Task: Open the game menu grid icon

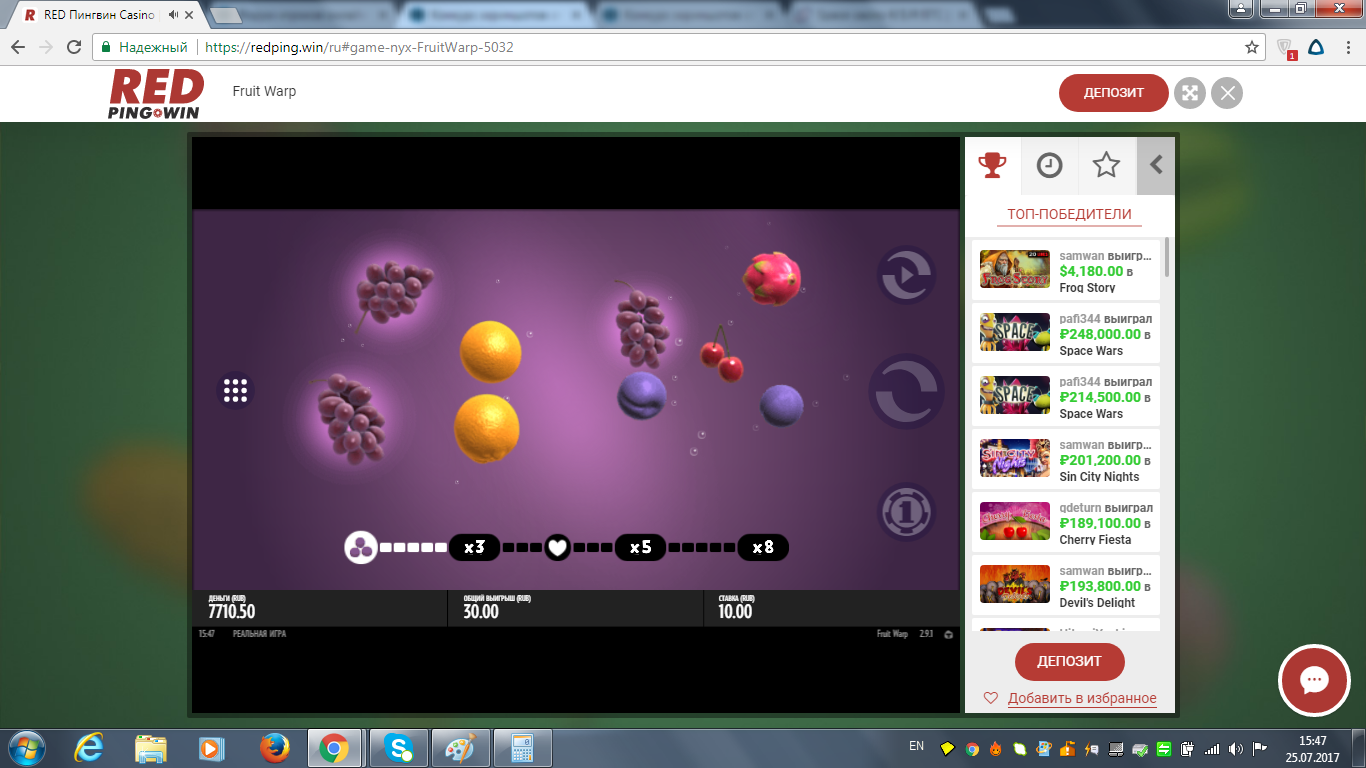Action: pyautogui.click(x=236, y=390)
